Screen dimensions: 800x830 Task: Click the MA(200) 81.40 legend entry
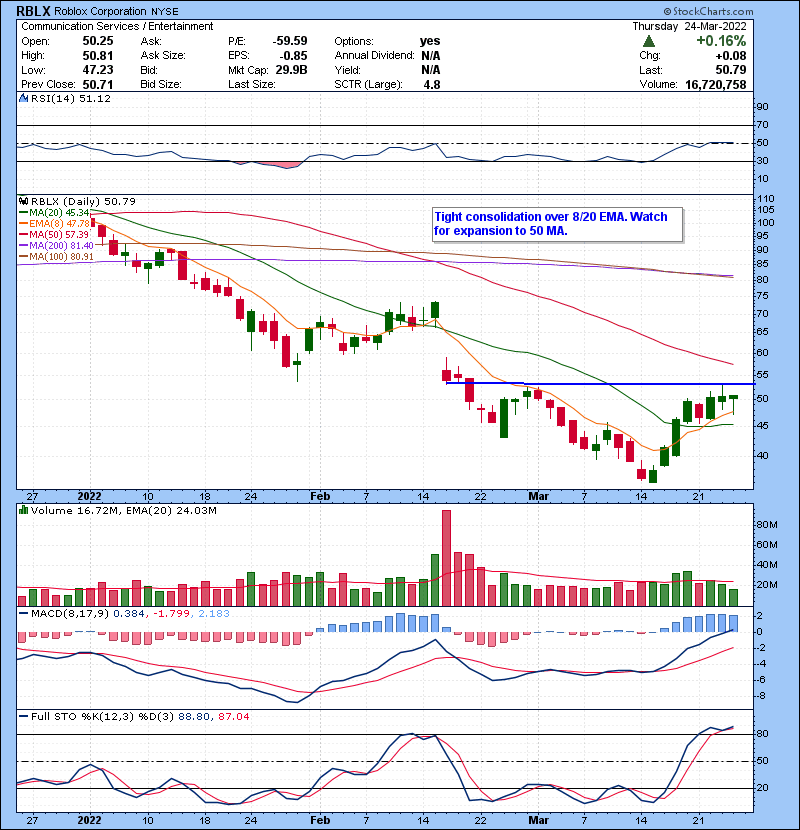coord(57,246)
